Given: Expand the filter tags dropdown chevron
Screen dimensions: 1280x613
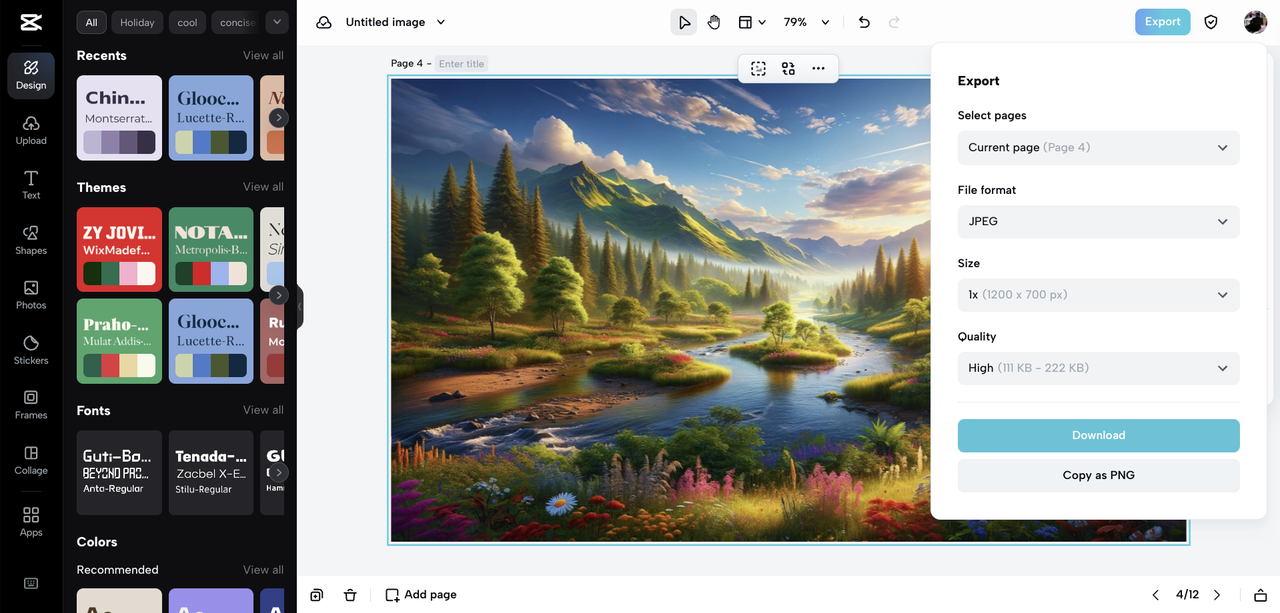Looking at the screenshot, I should (x=277, y=22).
